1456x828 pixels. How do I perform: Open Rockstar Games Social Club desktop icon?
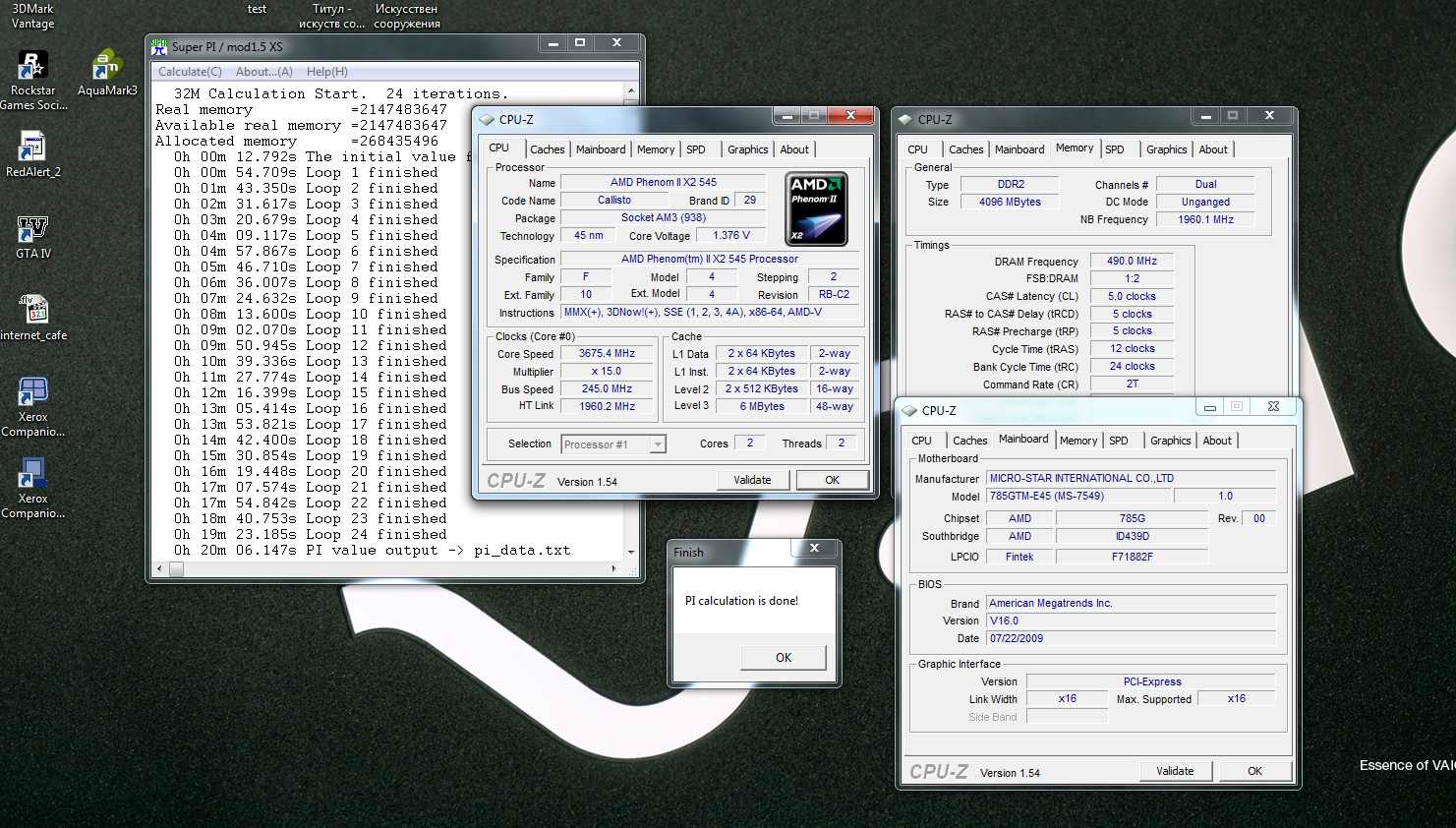[x=32, y=79]
